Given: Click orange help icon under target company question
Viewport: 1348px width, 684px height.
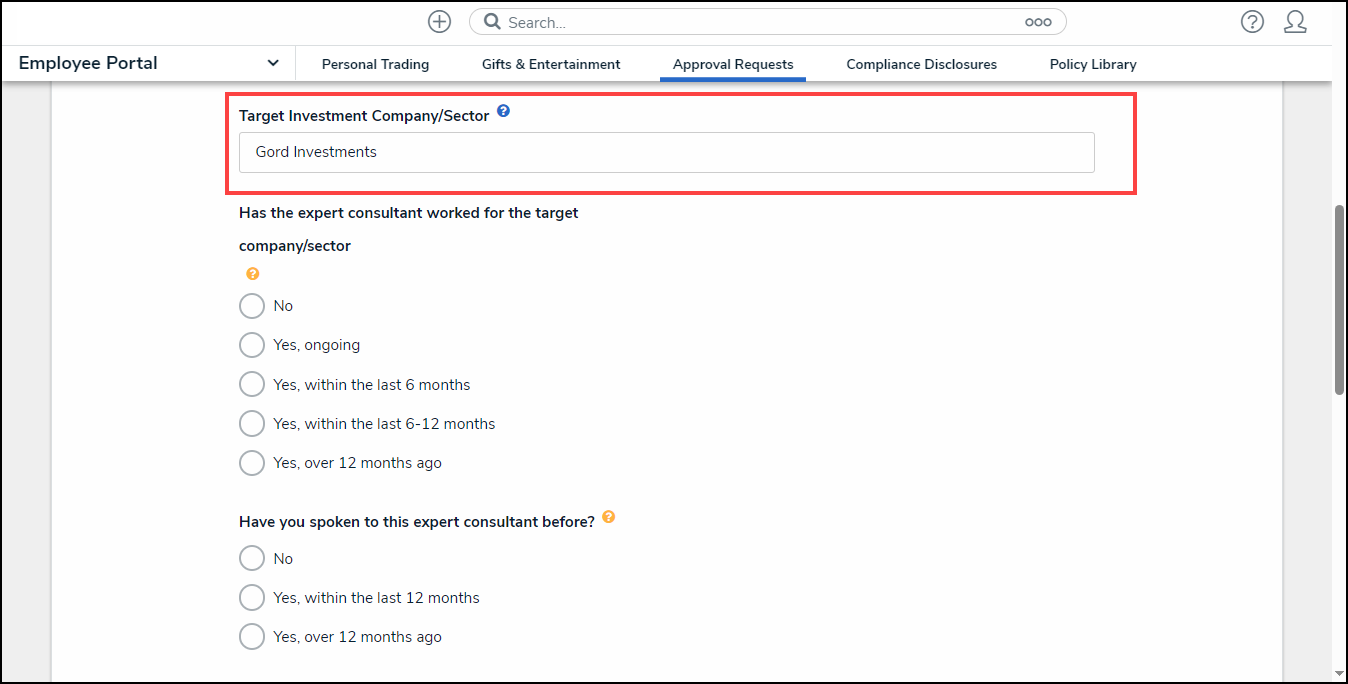Looking at the screenshot, I should [253, 273].
